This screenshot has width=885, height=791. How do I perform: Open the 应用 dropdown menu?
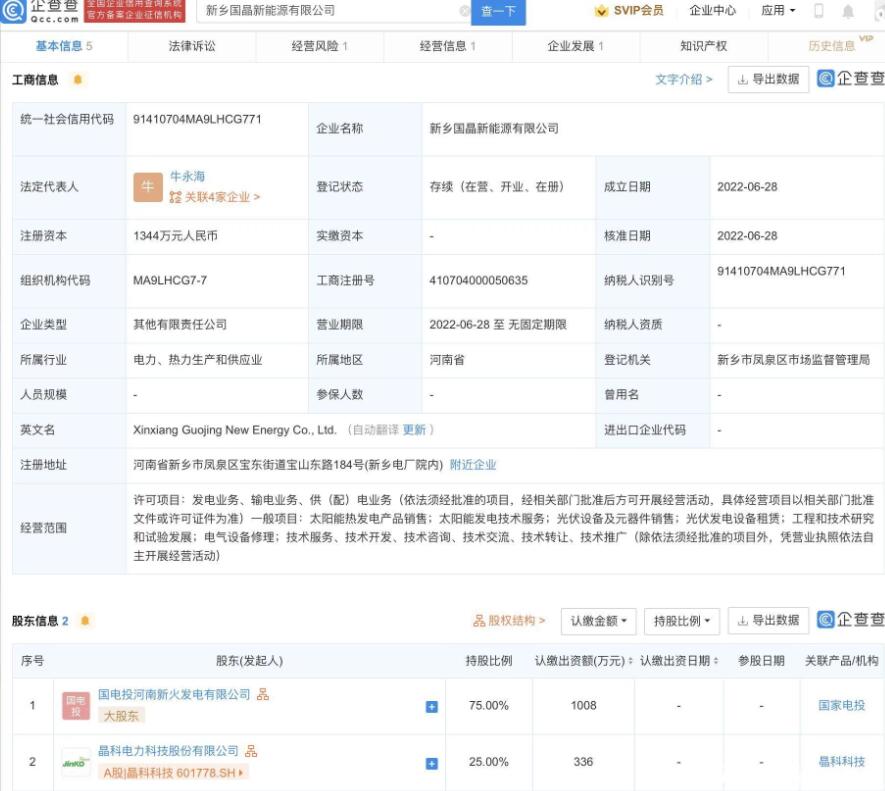[778, 11]
